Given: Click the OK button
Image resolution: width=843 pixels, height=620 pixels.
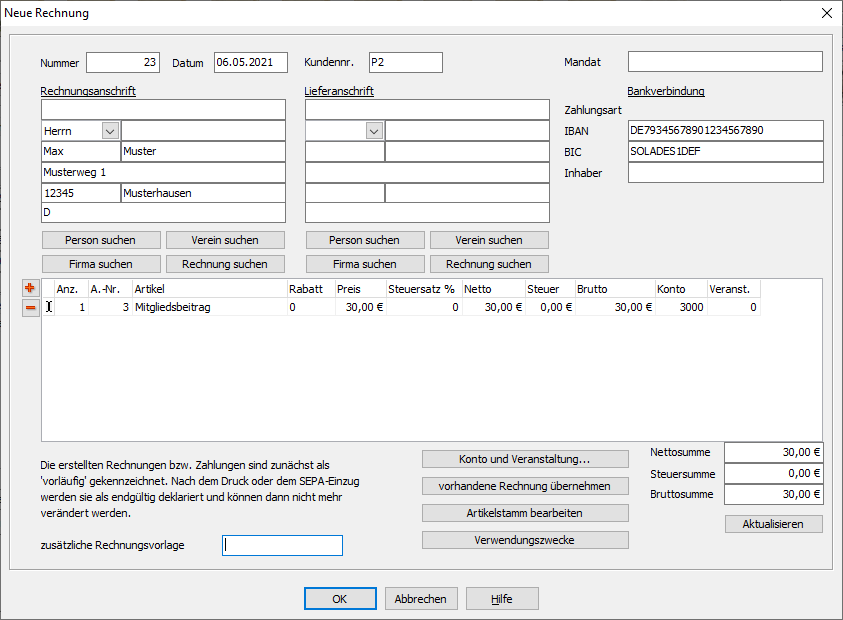Looking at the screenshot, I should (x=340, y=598).
